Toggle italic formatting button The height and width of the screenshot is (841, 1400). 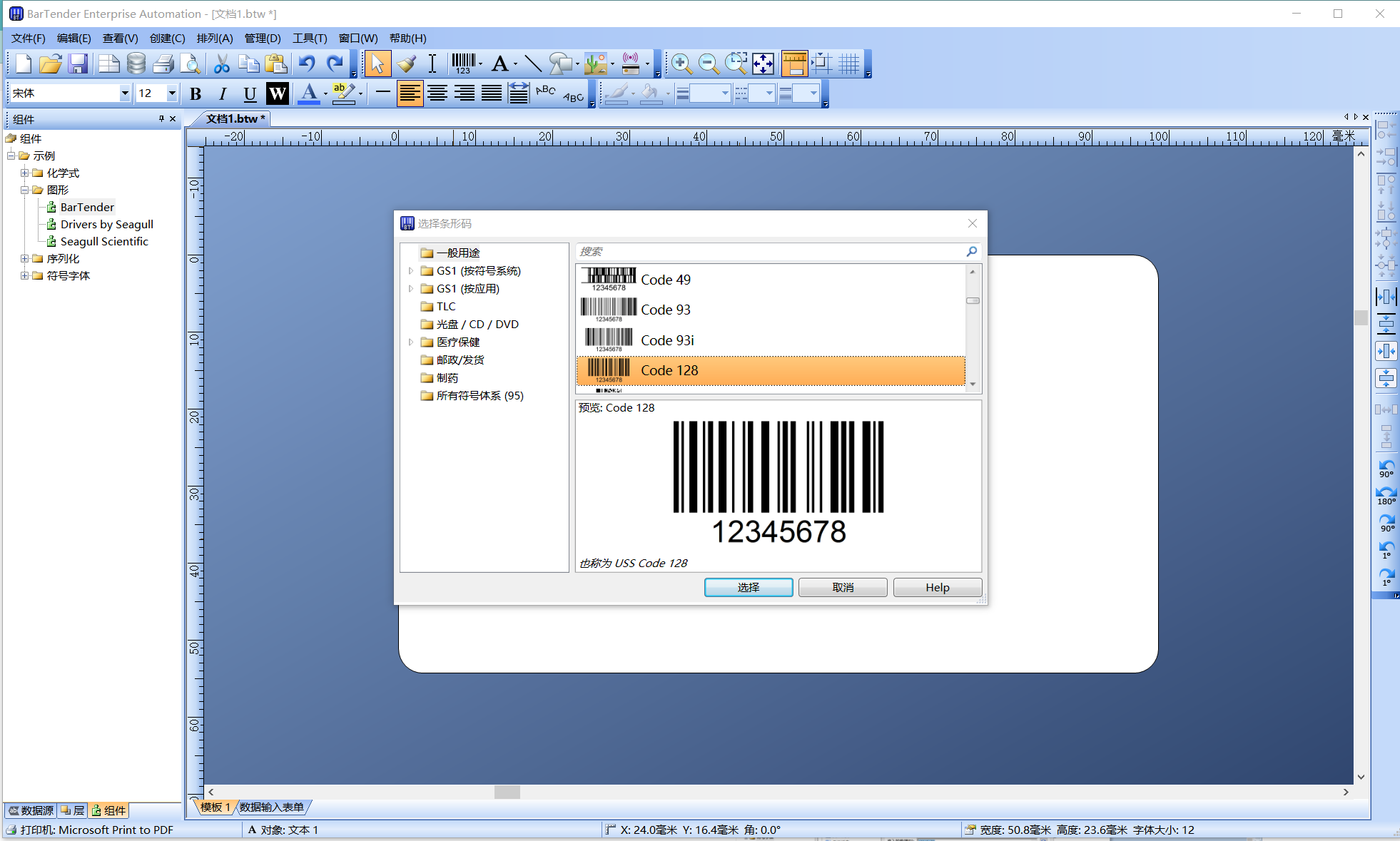pyautogui.click(x=223, y=93)
